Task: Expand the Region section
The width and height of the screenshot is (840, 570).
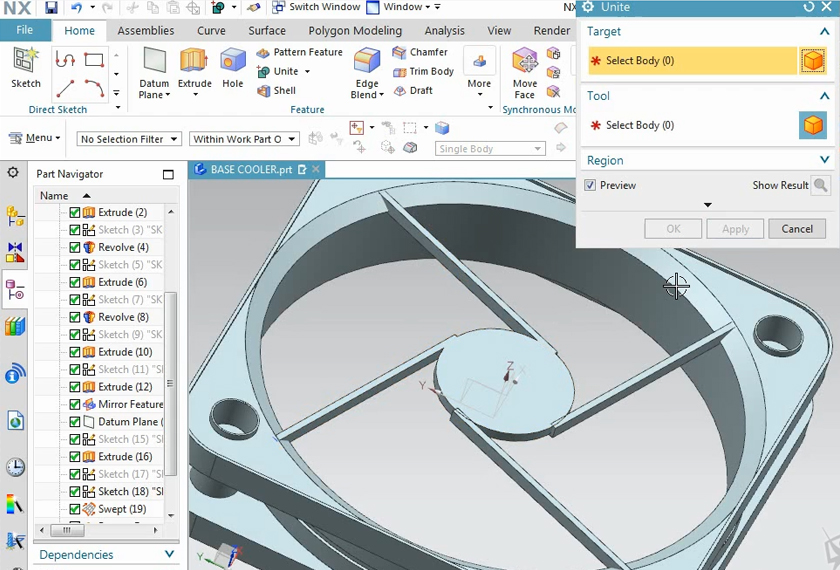Action: 824,160
